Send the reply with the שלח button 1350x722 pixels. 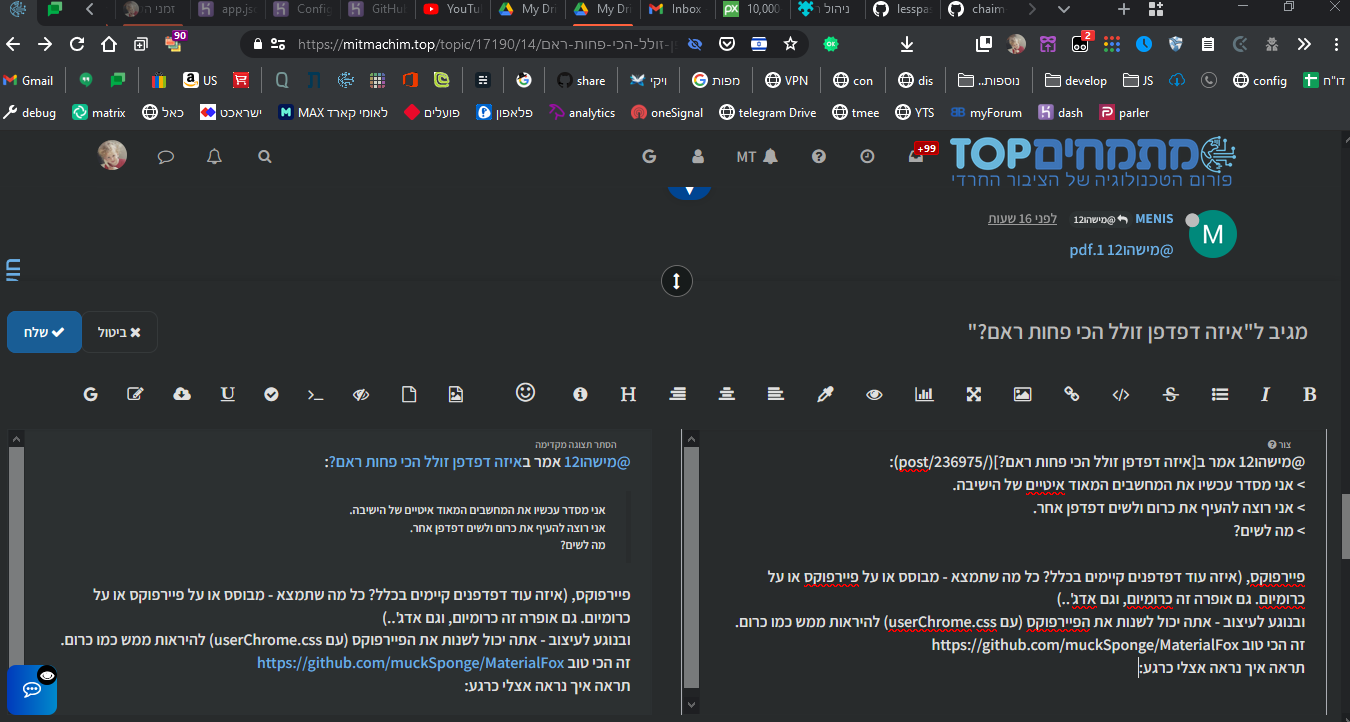(44, 332)
